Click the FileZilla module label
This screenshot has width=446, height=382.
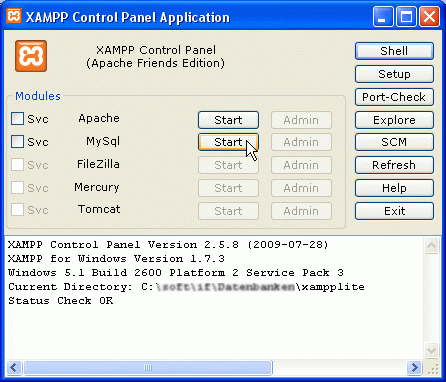tap(98, 164)
